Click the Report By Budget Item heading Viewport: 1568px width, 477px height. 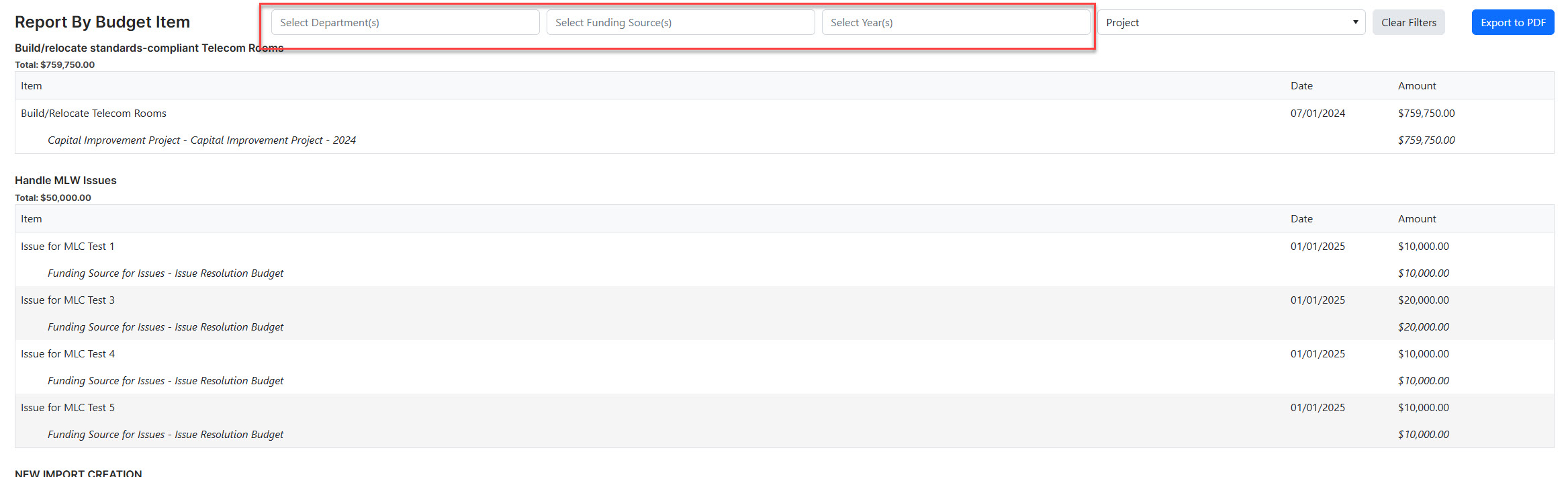point(102,22)
